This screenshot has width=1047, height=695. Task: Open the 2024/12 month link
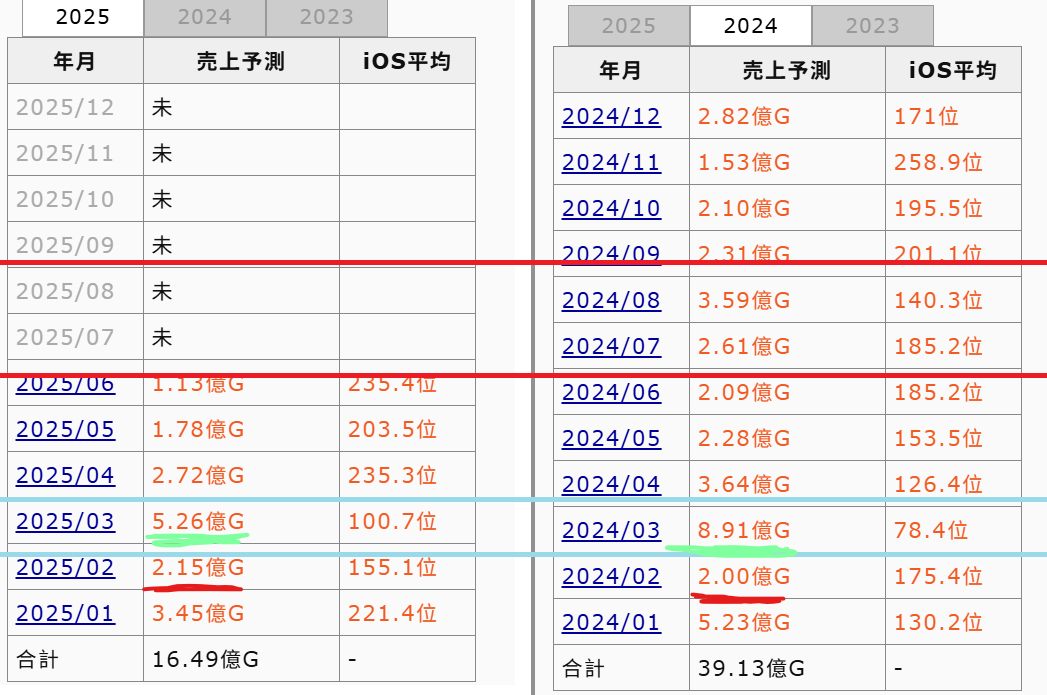pyautogui.click(x=611, y=116)
